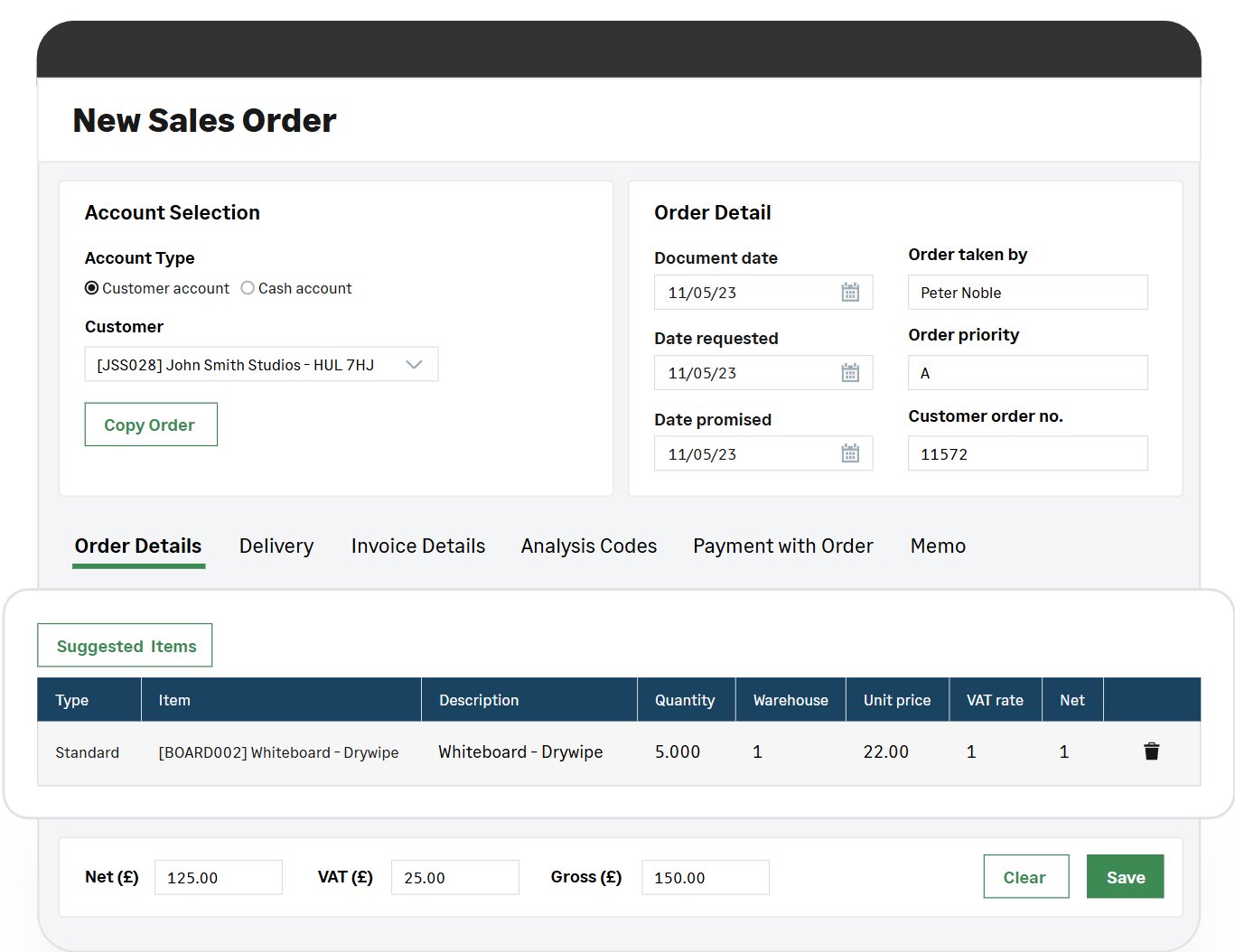Click the Order priority input field

[x=1027, y=373]
